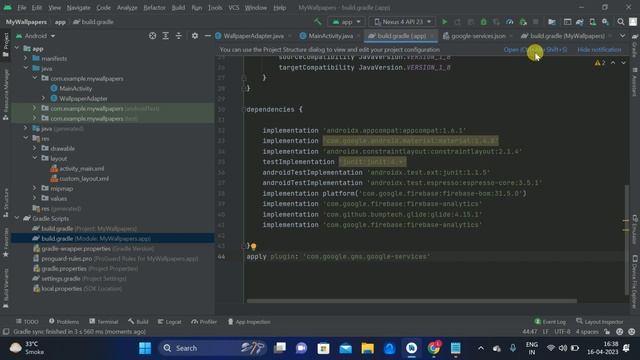Open the Refactor menu
The height and width of the screenshot is (360, 640).
(x=154, y=8)
